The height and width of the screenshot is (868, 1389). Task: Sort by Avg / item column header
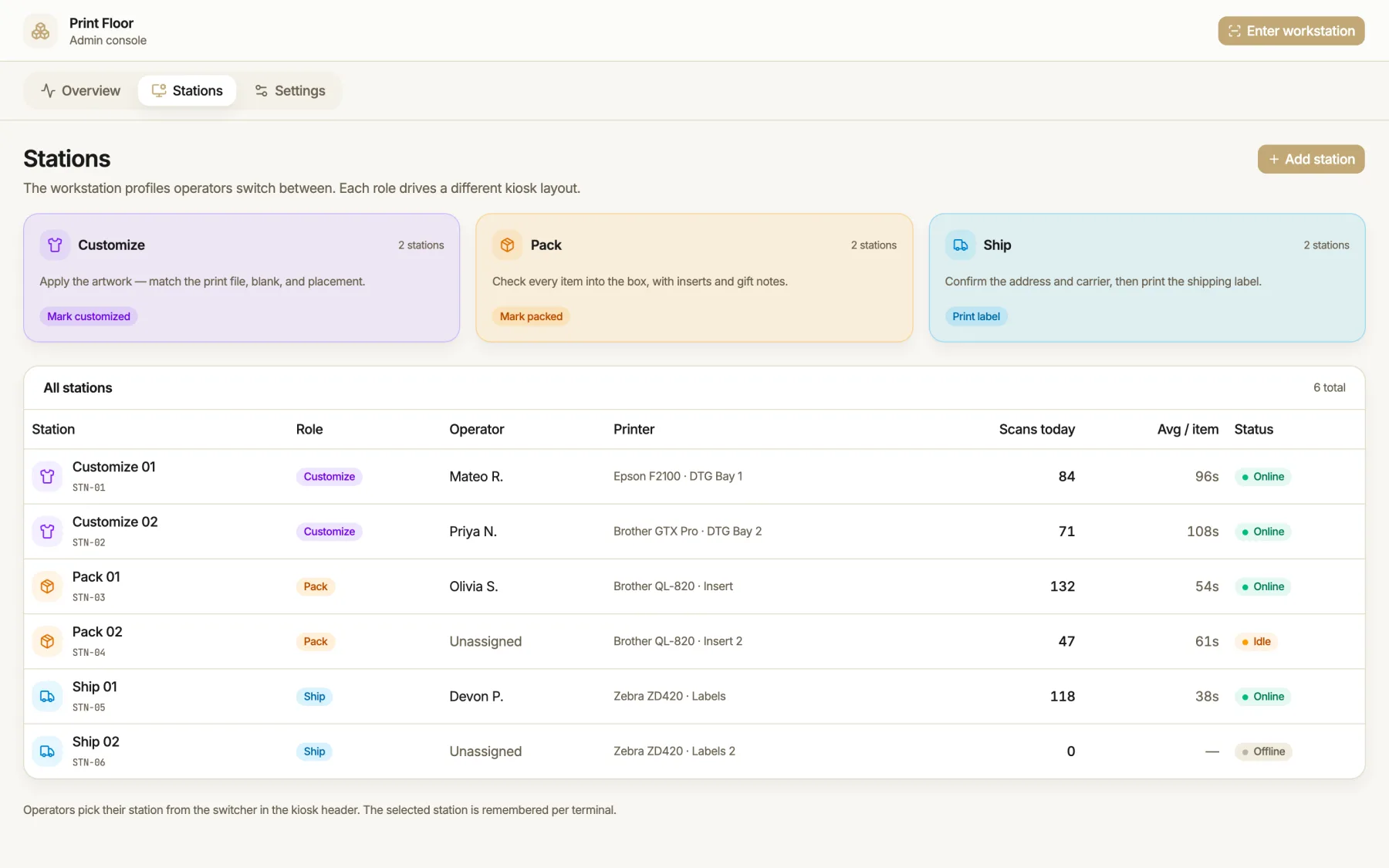tap(1188, 429)
